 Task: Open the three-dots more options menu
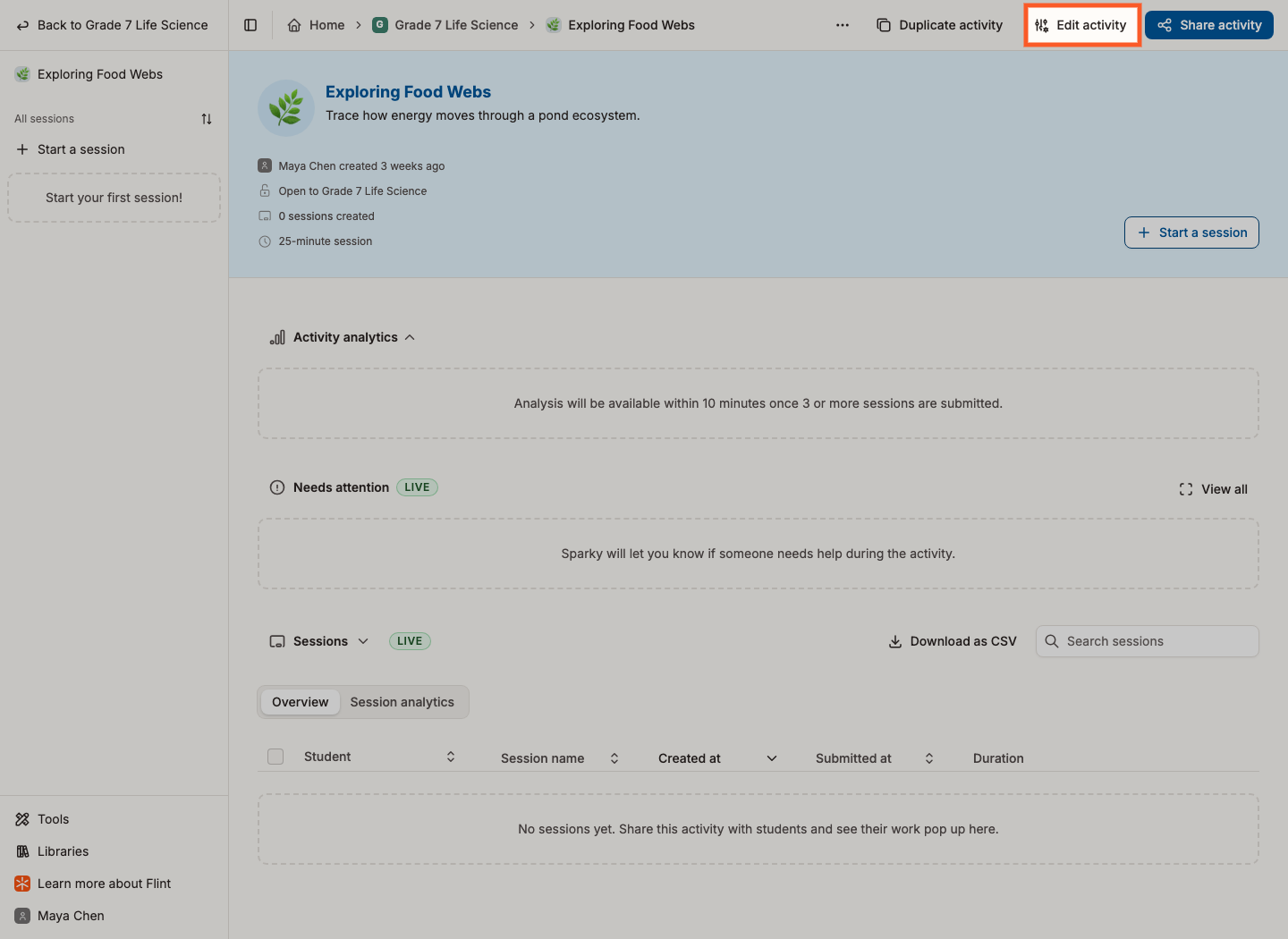[x=843, y=25]
